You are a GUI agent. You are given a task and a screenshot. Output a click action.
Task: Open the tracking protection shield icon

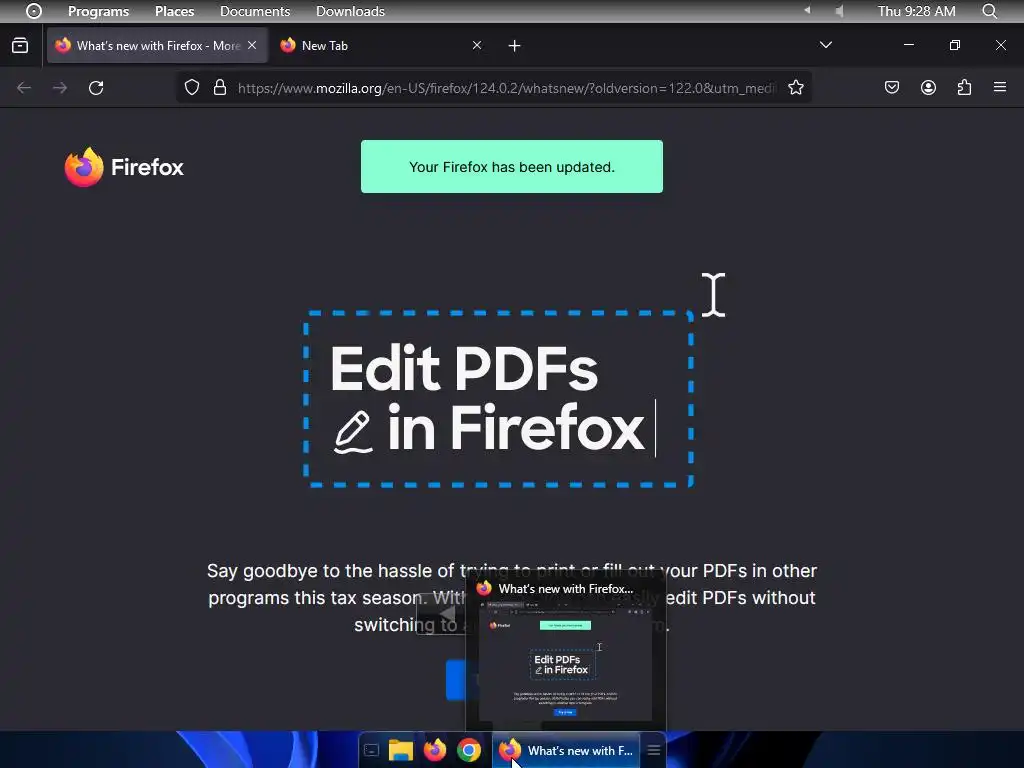tap(191, 88)
